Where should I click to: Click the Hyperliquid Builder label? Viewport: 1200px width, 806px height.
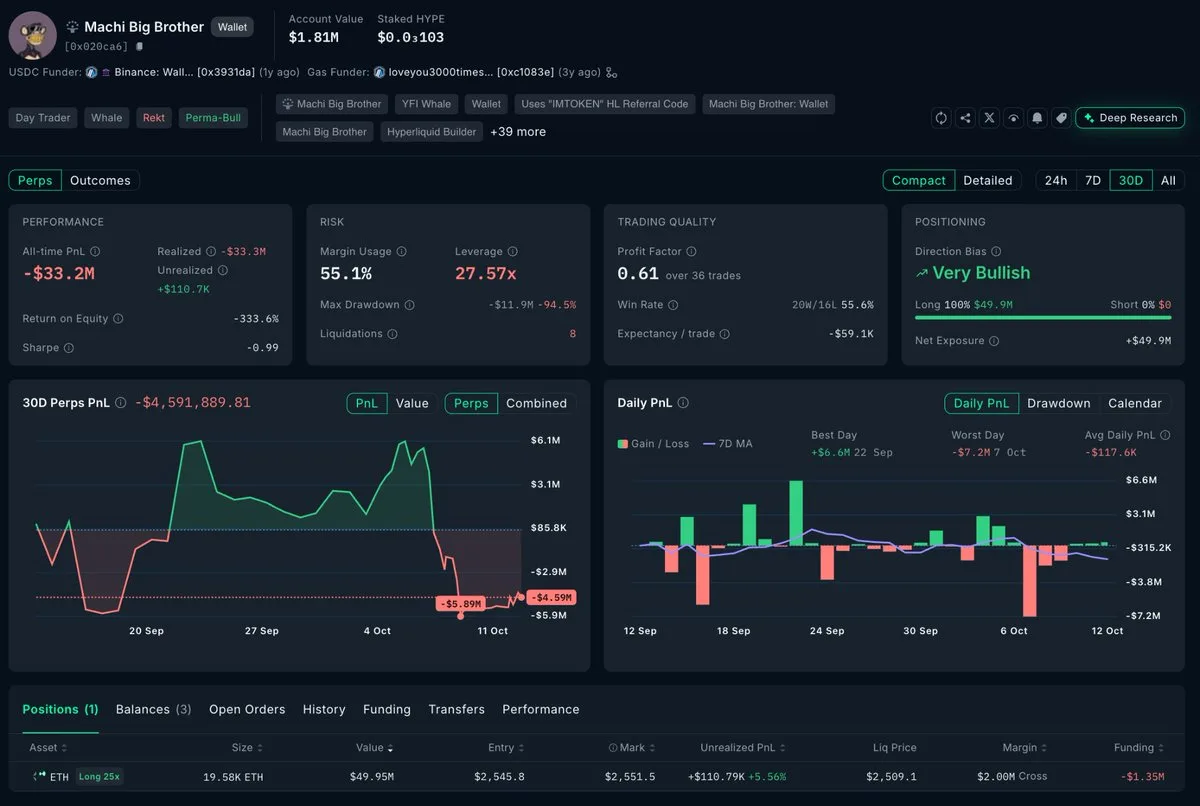pos(432,132)
